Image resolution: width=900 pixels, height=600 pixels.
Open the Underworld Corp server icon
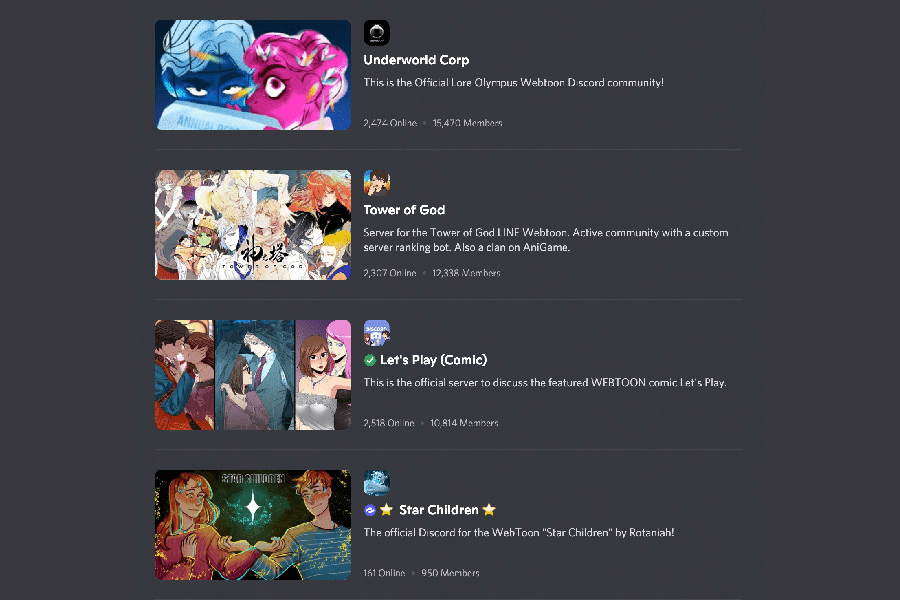tap(377, 33)
